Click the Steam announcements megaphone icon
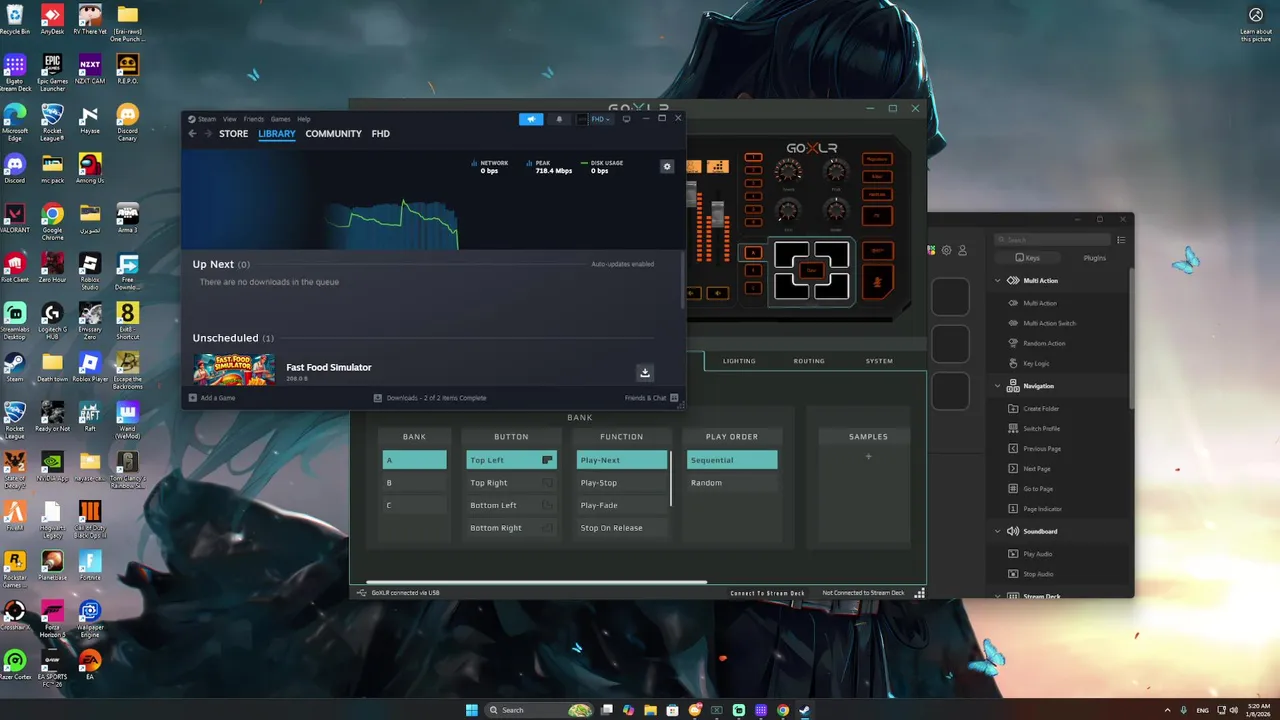The image size is (1280, 720). (531, 119)
